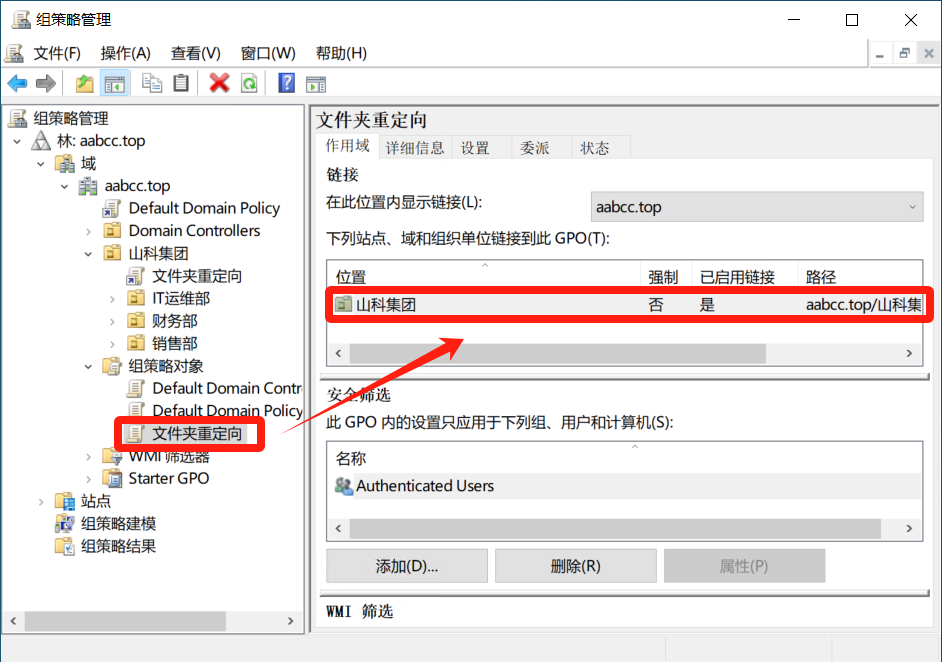This screenshot has width=942, height=662.
Task: Click the 删除(R) button
Action: pyautogui.click(x=575, y=566)
